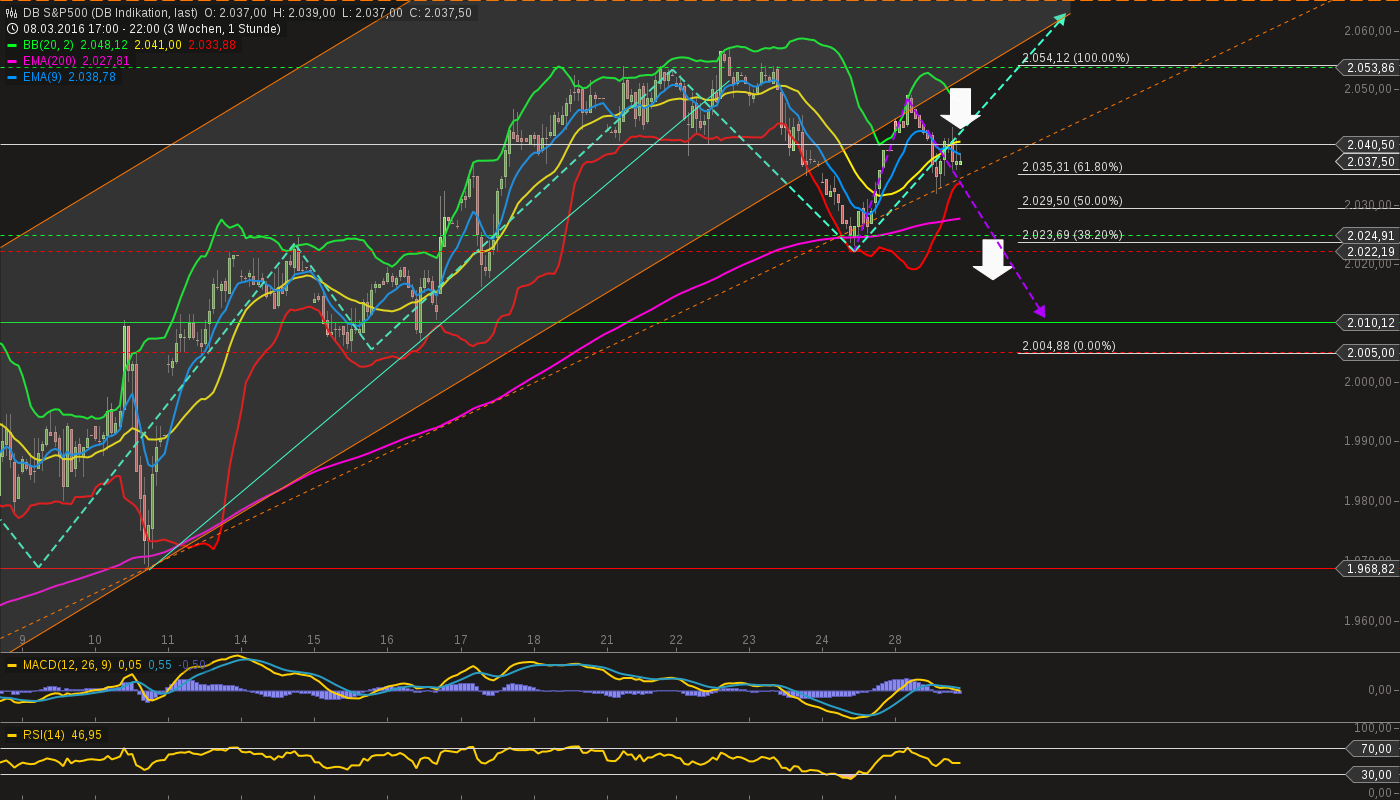Click the EMA(9) value '2.038,78'
The image size is (1400, 800).
[92, 77]
